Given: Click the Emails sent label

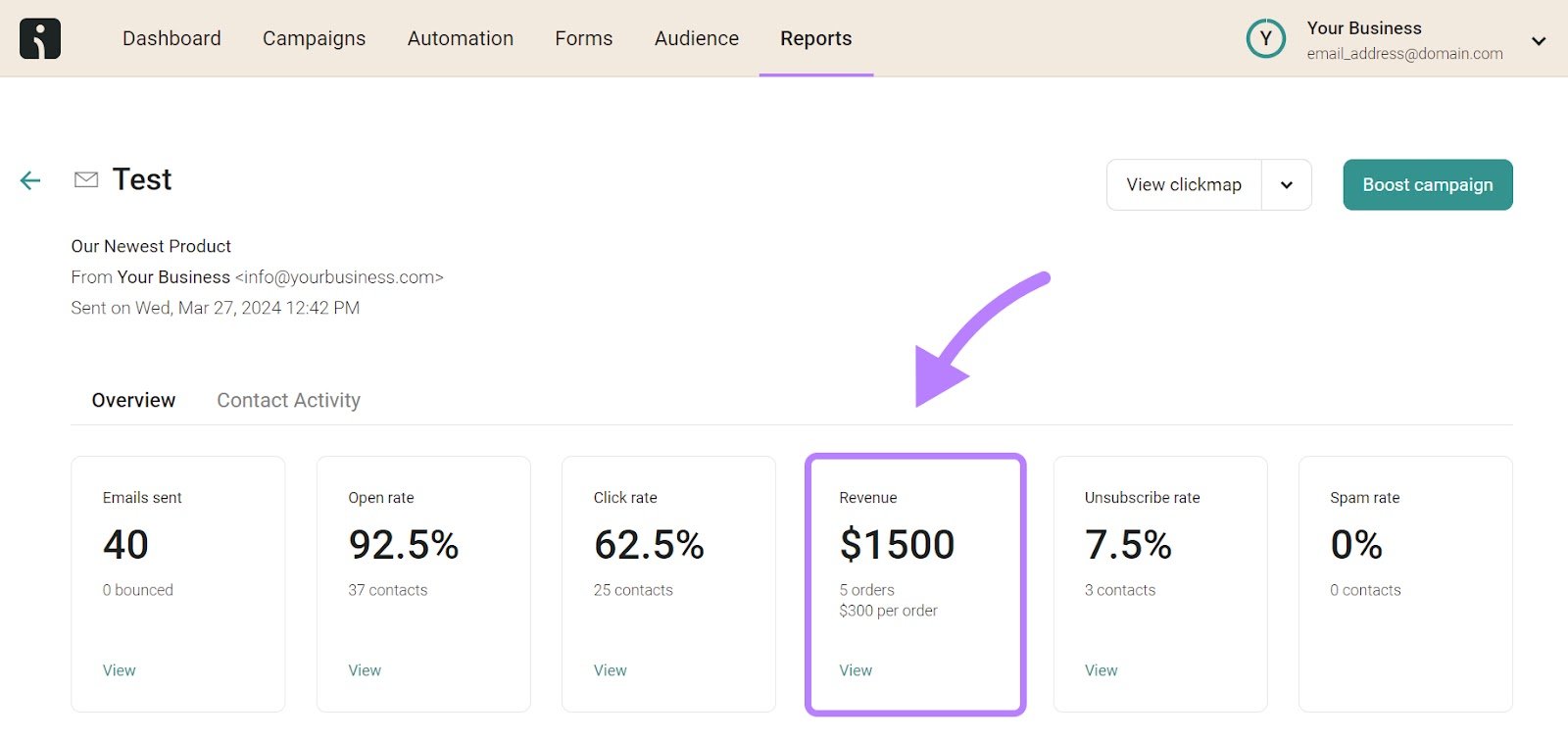Looking at the screenshot, I should (x=142, y=498).
